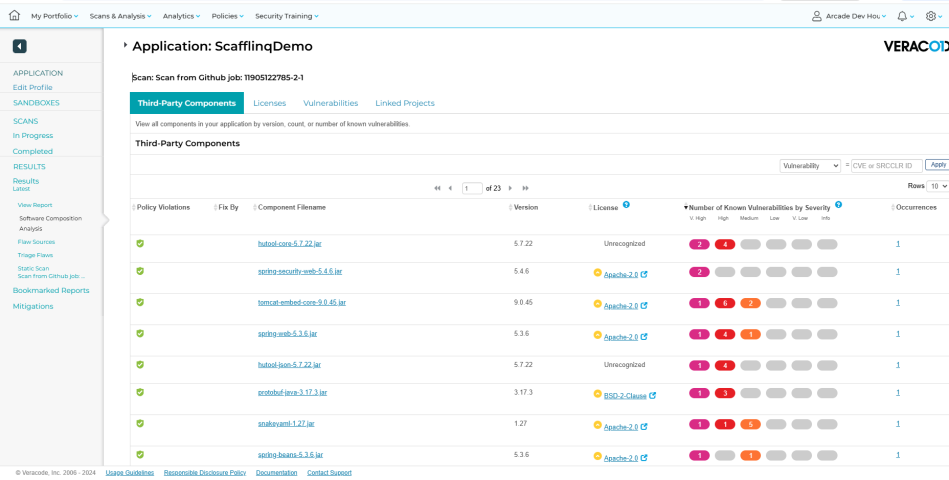
Task: Open Flaw Sources in sidebar
Action: [x=36, y=242]
